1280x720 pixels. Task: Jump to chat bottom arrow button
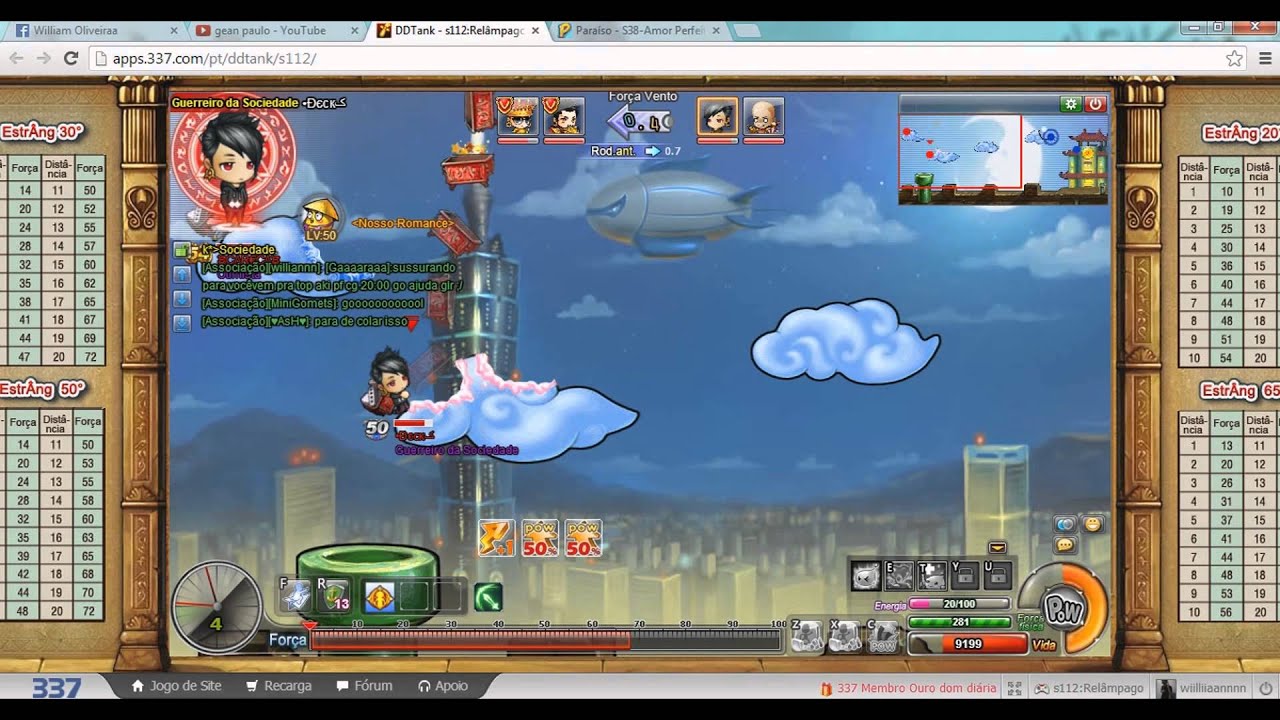coord(181,323)
